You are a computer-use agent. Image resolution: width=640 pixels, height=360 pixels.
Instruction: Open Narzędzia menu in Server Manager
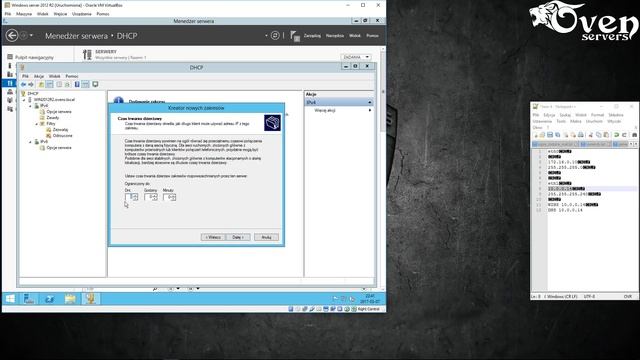335,36
